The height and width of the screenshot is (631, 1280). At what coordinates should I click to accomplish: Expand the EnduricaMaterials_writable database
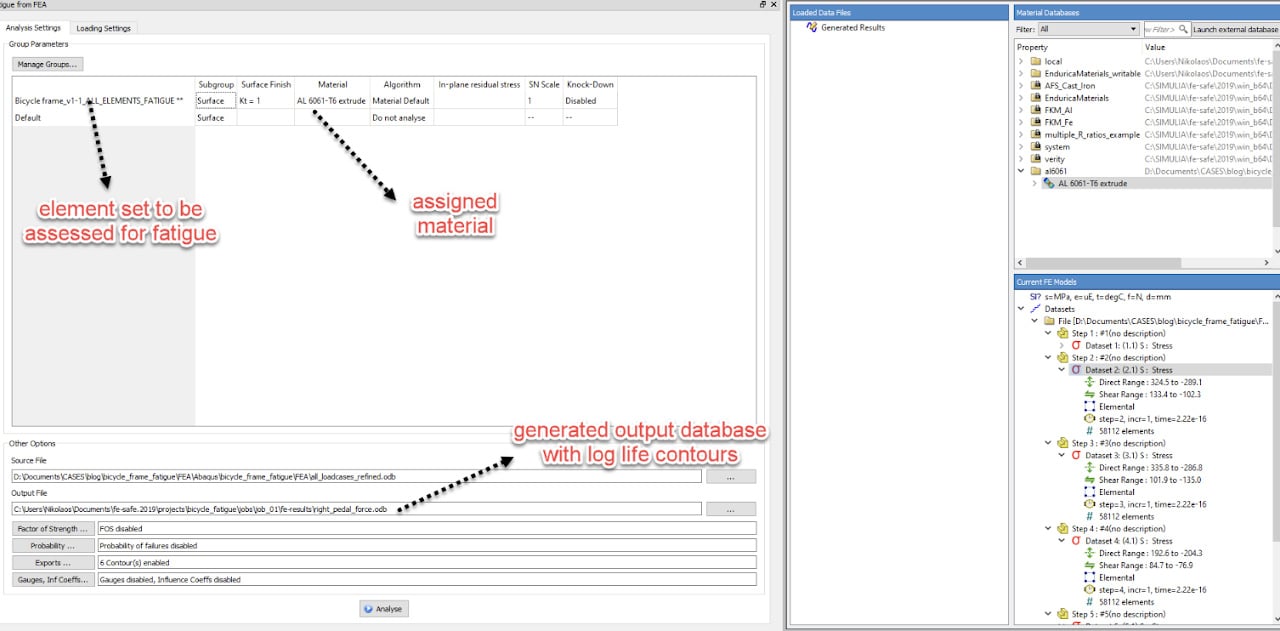1021,74
